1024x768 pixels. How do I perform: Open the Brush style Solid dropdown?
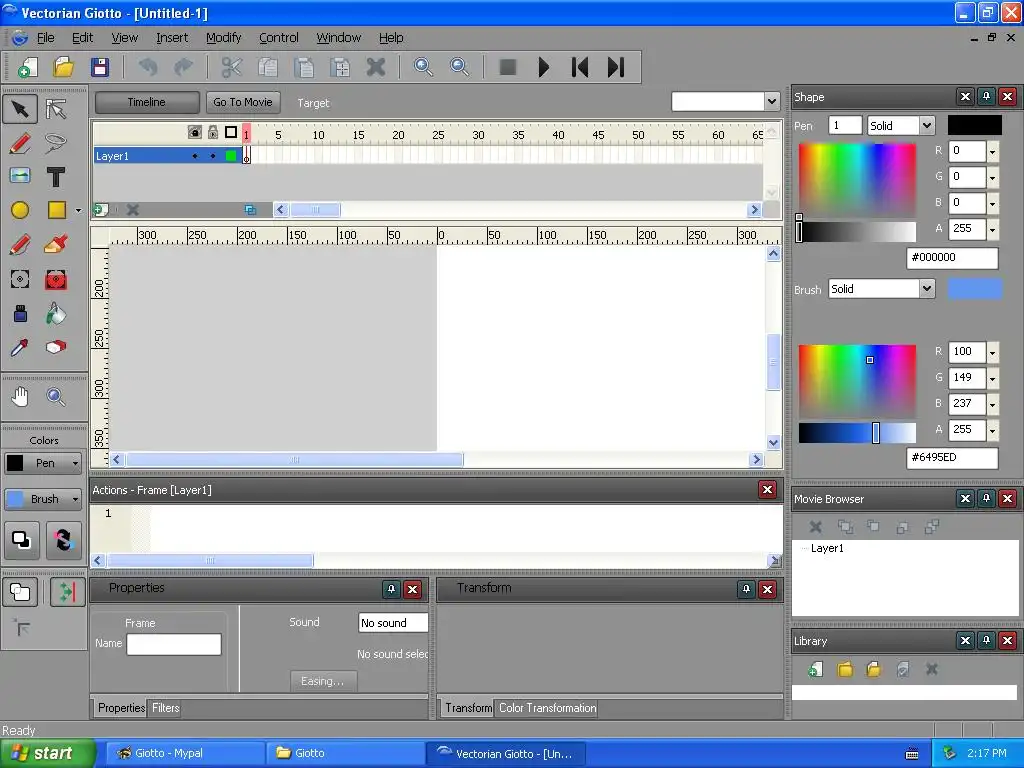click(927, 289)
